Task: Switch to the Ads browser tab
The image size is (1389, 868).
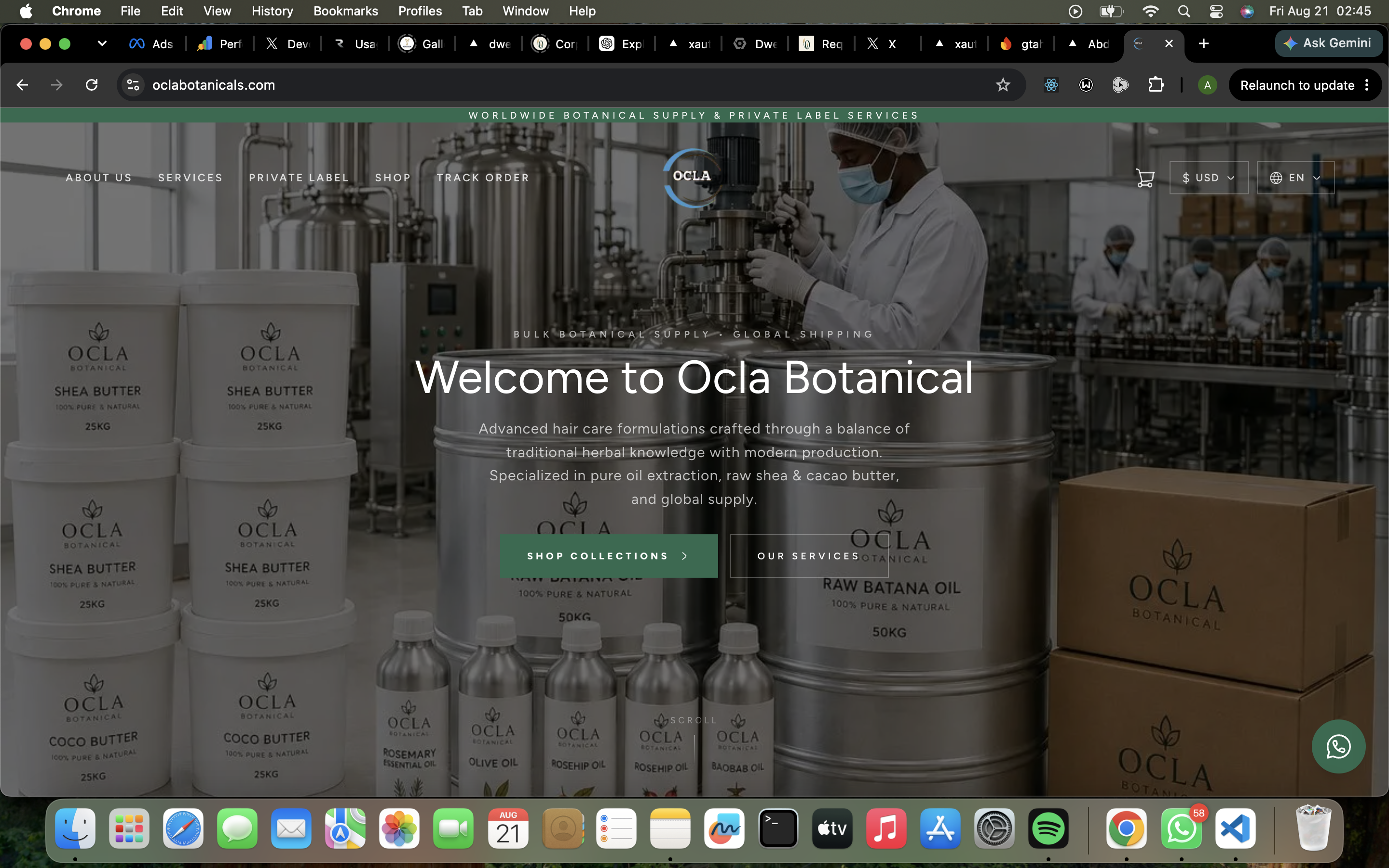Action: (151, 43)
